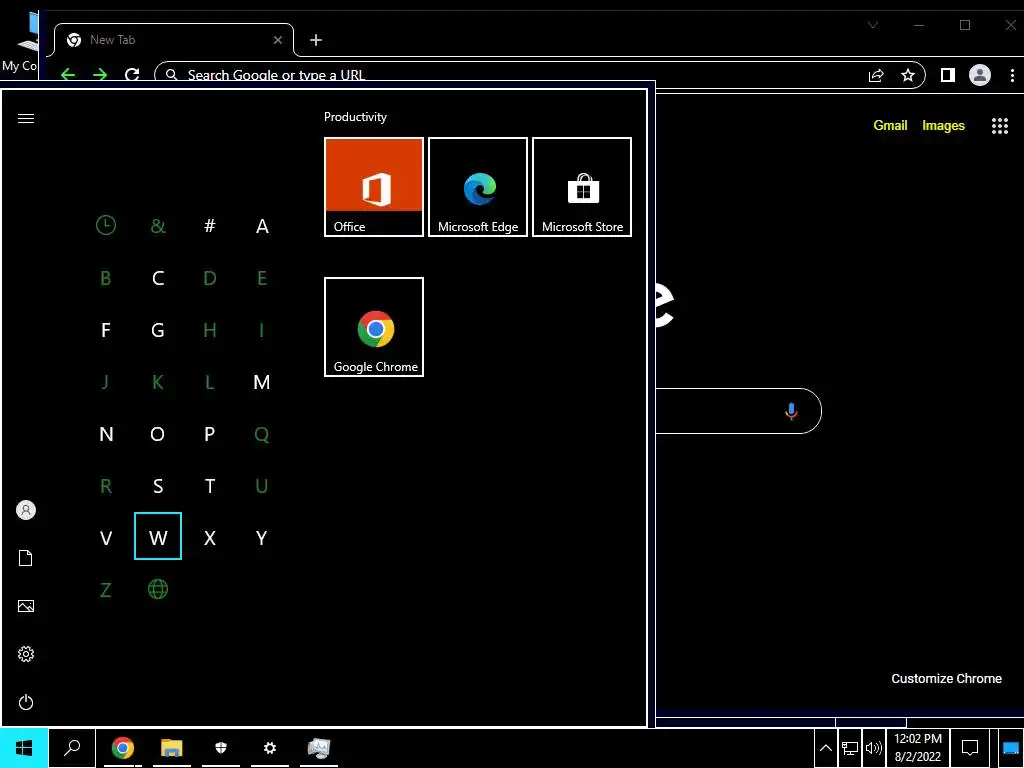The width and height of the screenshot is (1024, 768).
Task: Open Chrome tab search dropdown arrow
Action: (872, 25)
